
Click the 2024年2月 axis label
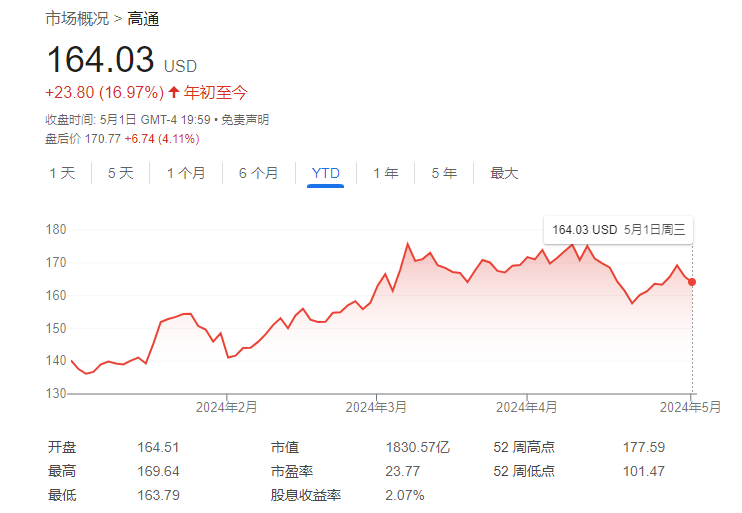227,407
